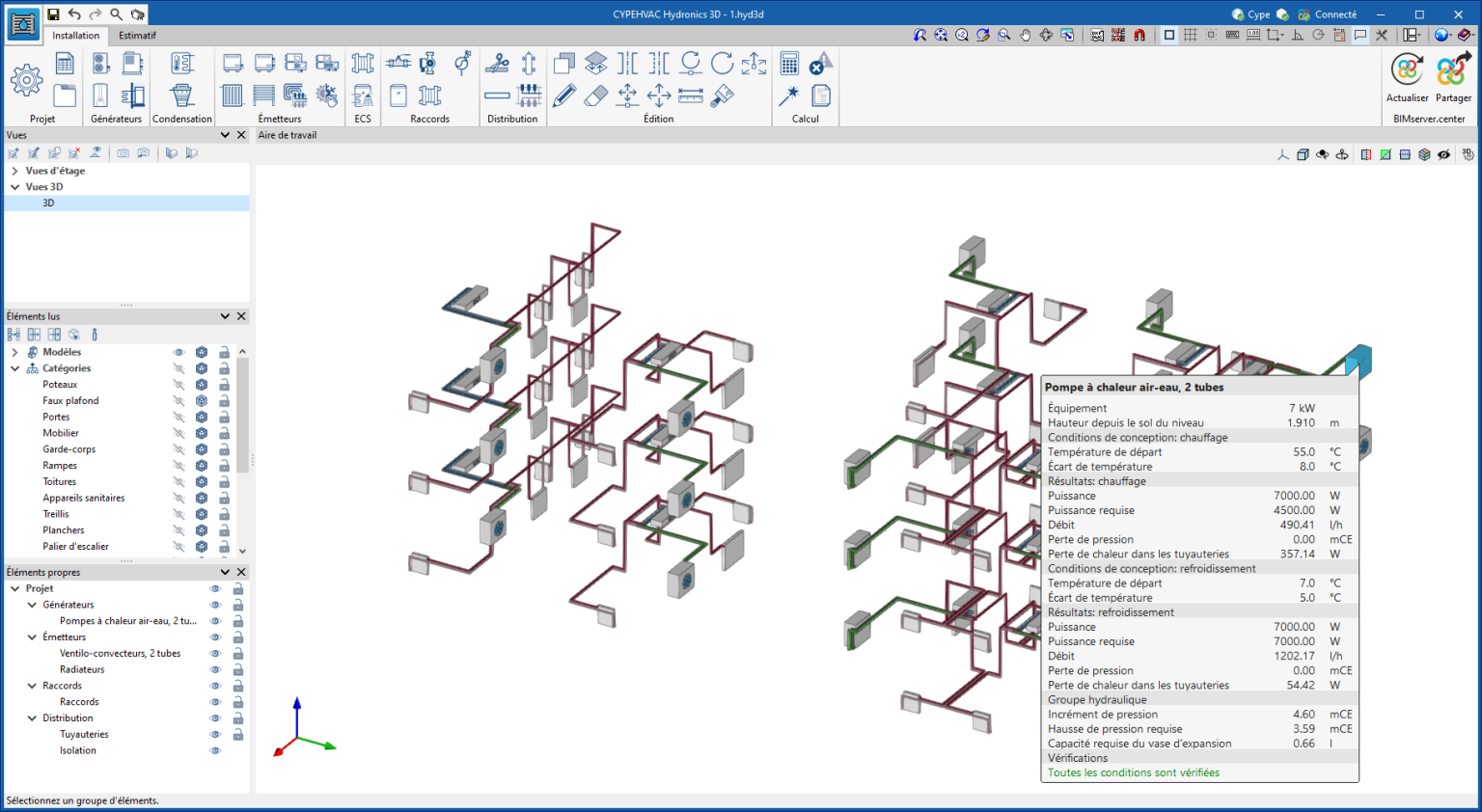Click the save disk icon
This screenshot has height=812, width=1482.
coord(53,14)
